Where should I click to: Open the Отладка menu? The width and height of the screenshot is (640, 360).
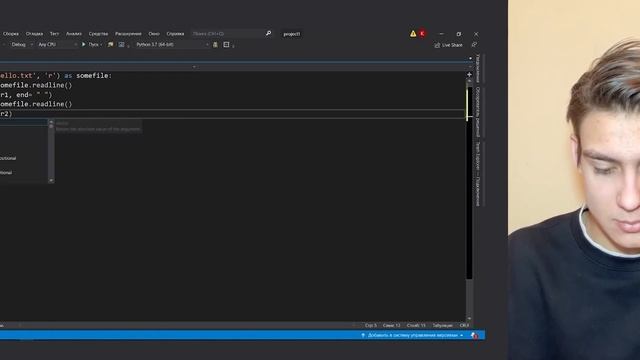coord(34,34)
